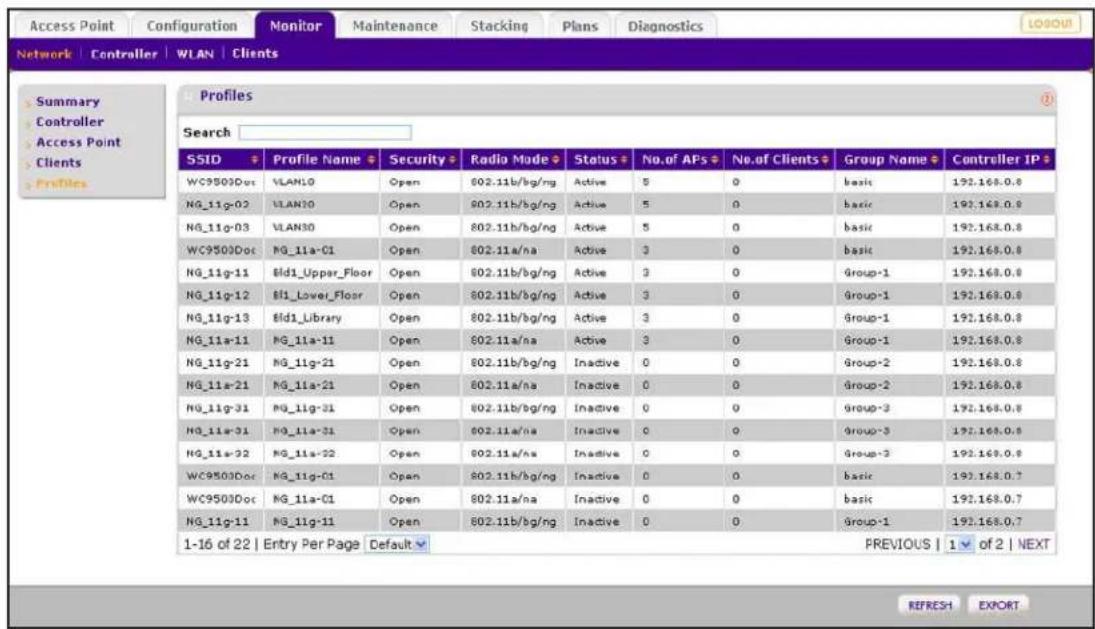
Task: Open Controller in the sidebar
Action: 70,122
